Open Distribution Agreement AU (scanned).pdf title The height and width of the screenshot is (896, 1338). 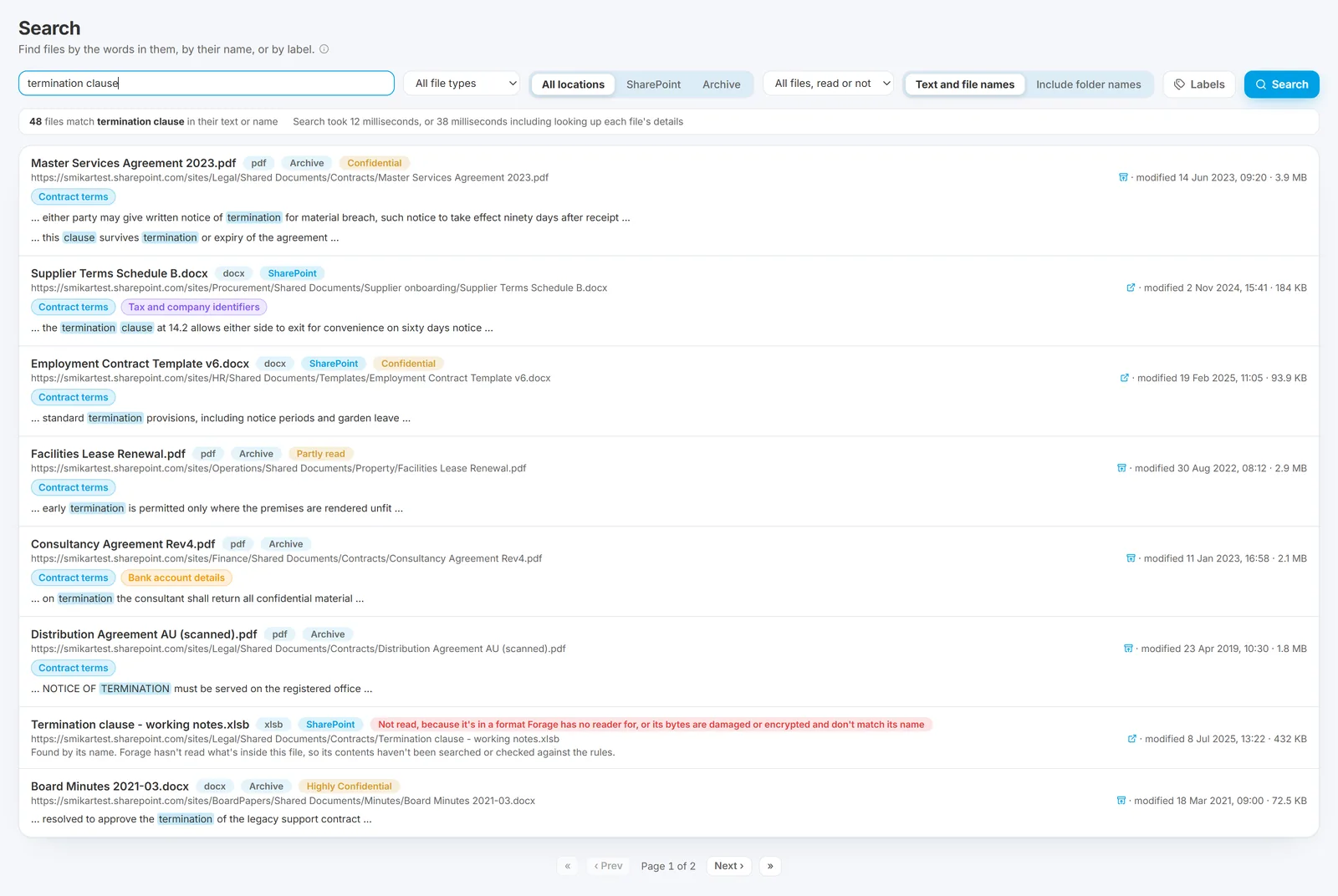(144, 634)
